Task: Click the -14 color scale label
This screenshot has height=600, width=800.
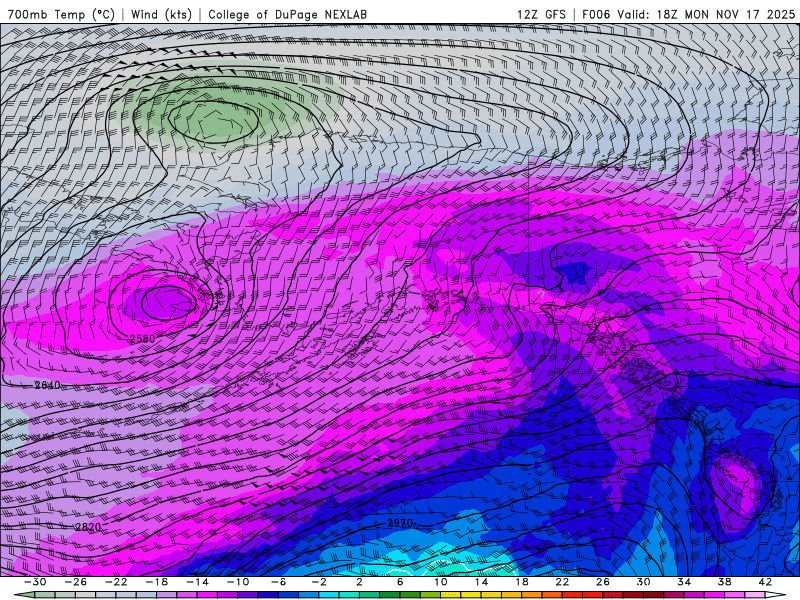Action: point(197,582)
